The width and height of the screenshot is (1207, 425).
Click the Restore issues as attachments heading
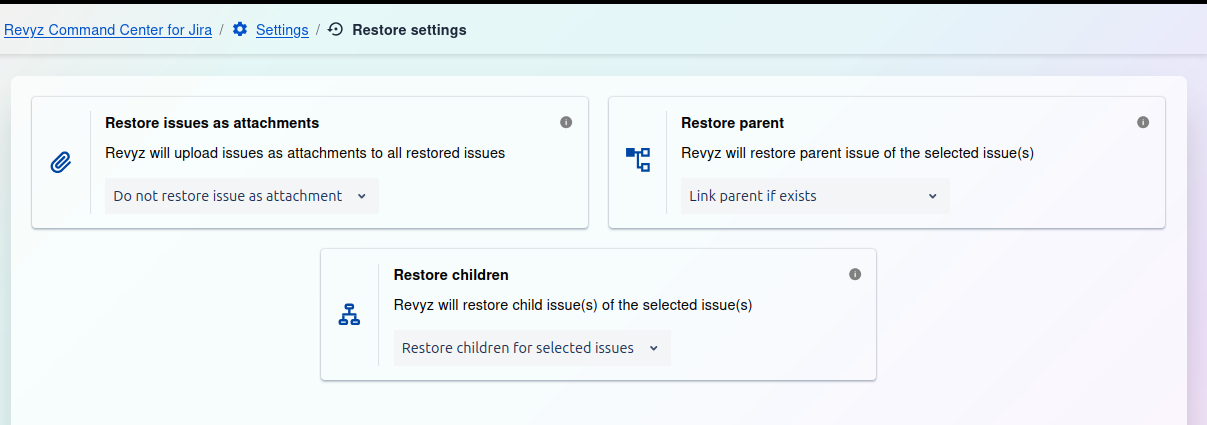[212, 123]
